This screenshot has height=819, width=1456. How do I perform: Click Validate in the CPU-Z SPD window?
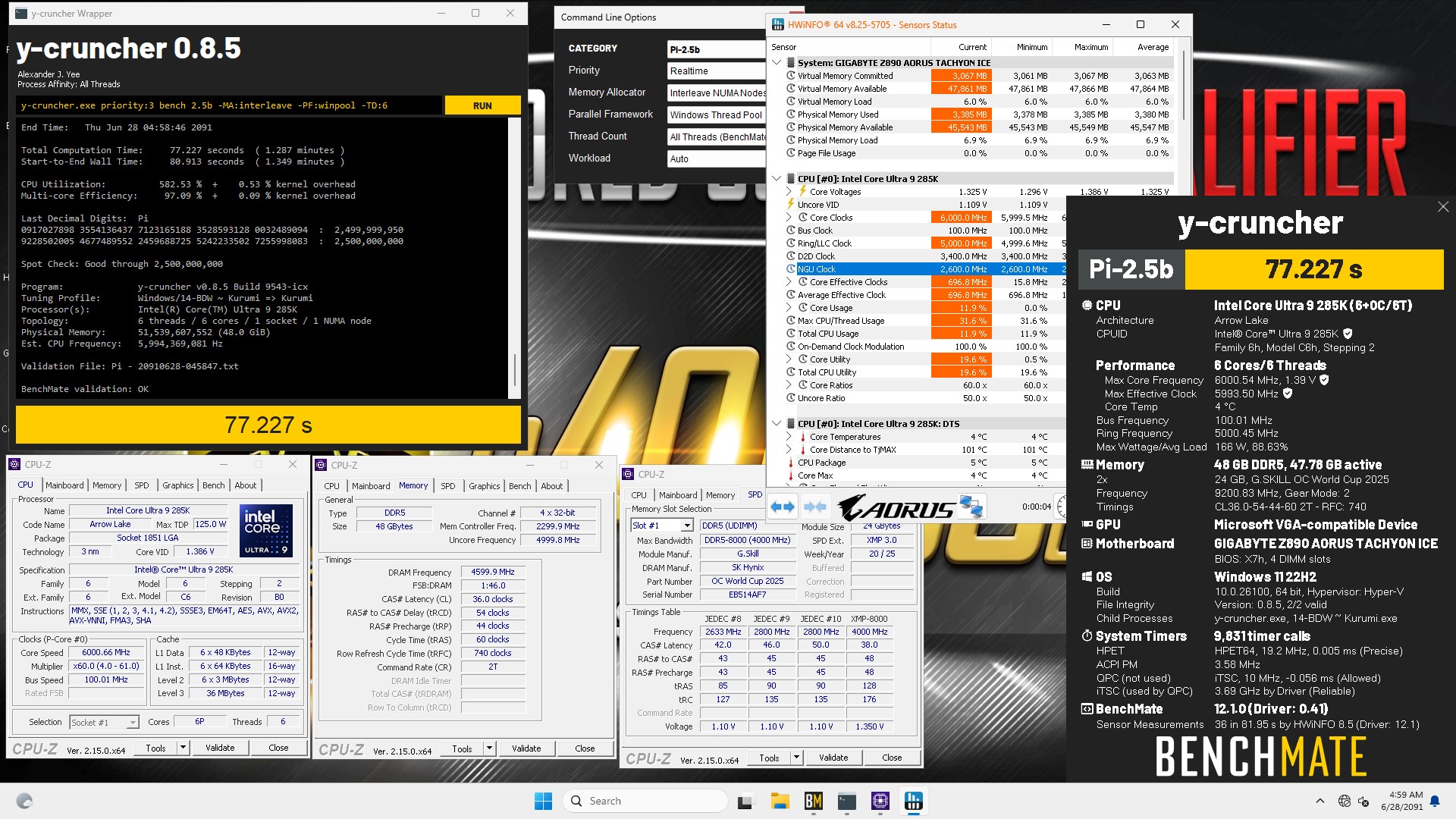[833, 758]
